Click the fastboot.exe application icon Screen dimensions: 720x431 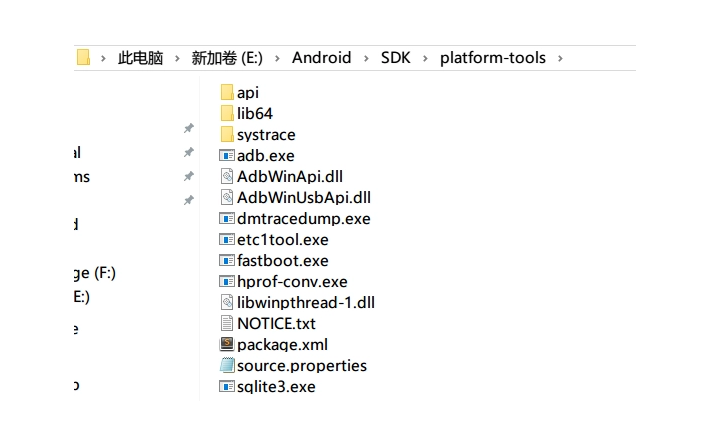click(227, 261)
